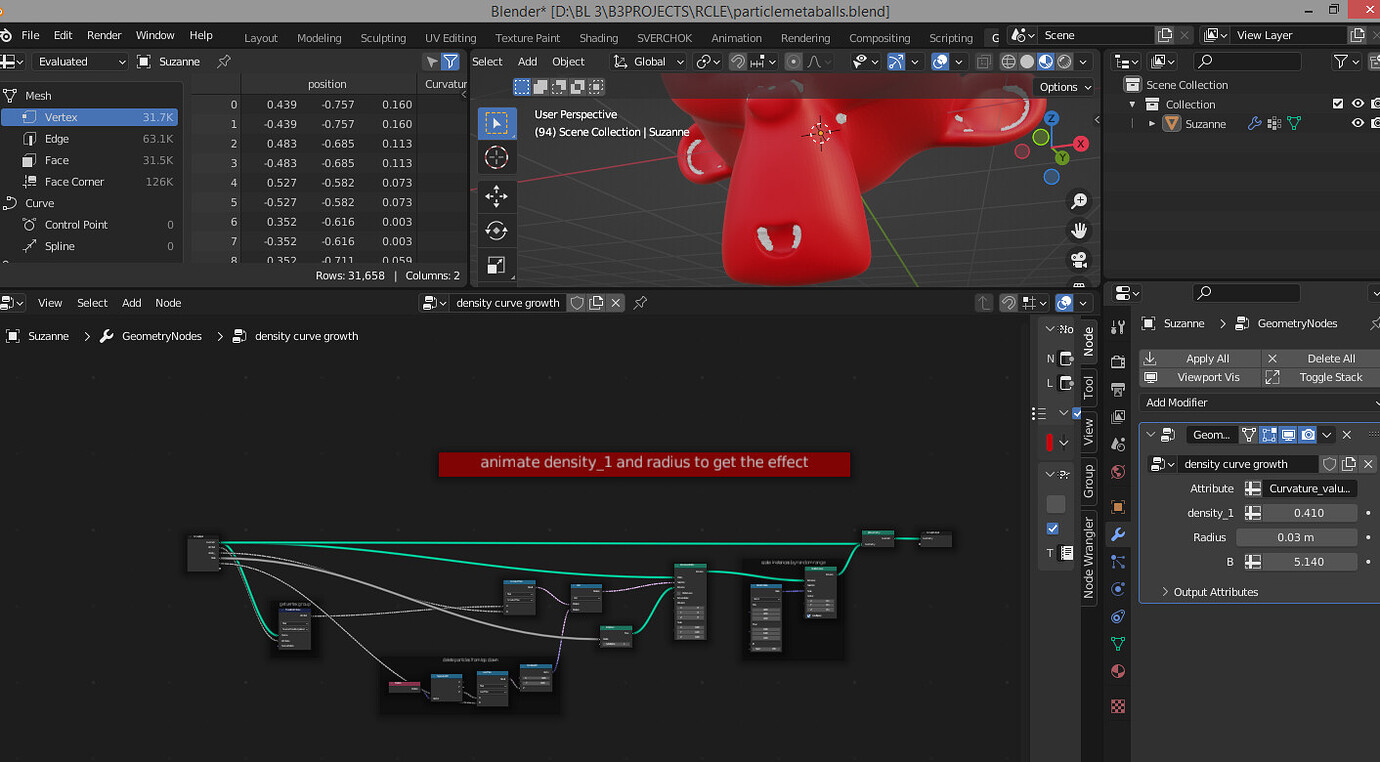Select Vertex domain in spreadsheet
The width and height of the screenshot is (1380, 762).
click(x=90, y=117)
